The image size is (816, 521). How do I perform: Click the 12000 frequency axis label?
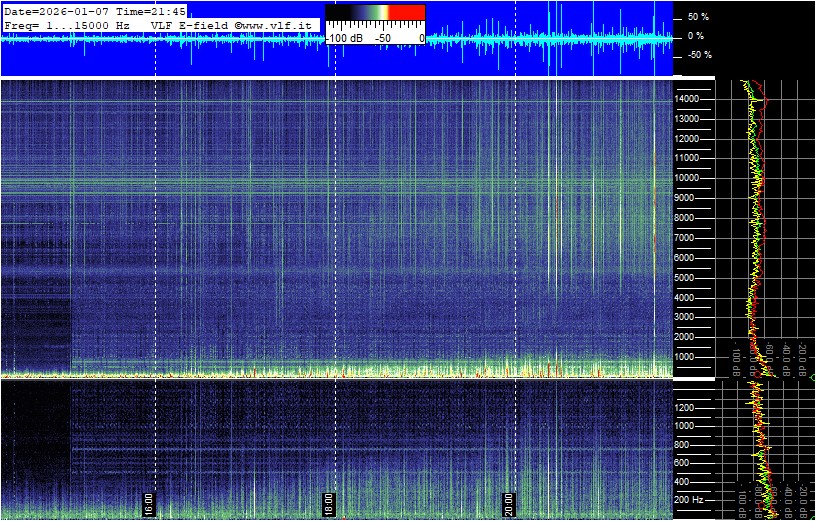coord(686,139)
